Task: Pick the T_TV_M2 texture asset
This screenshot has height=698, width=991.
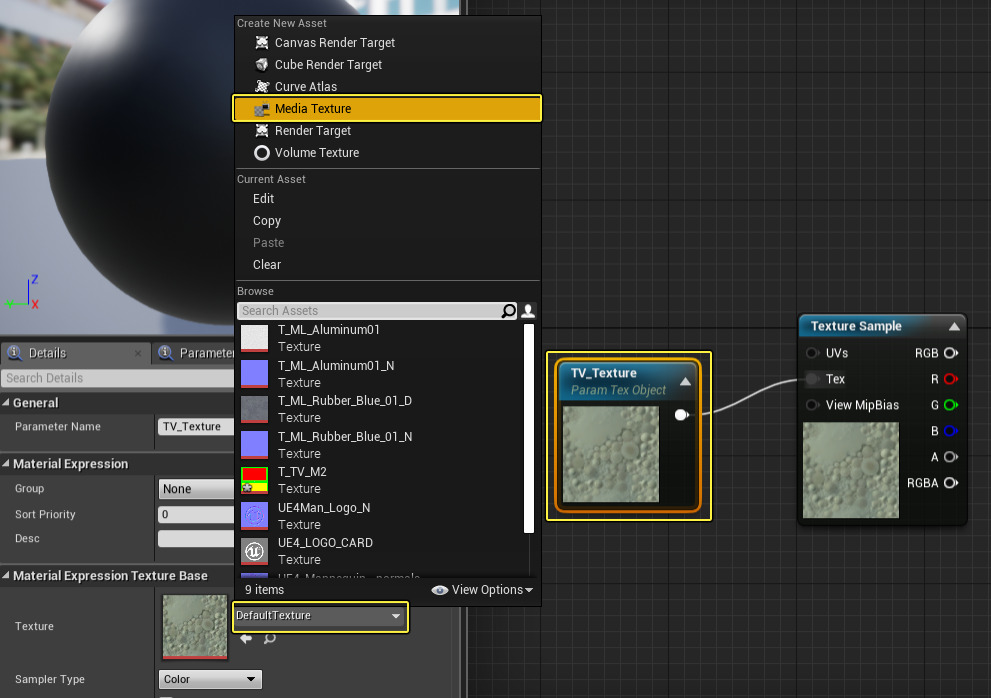Action: click(302, 480)
